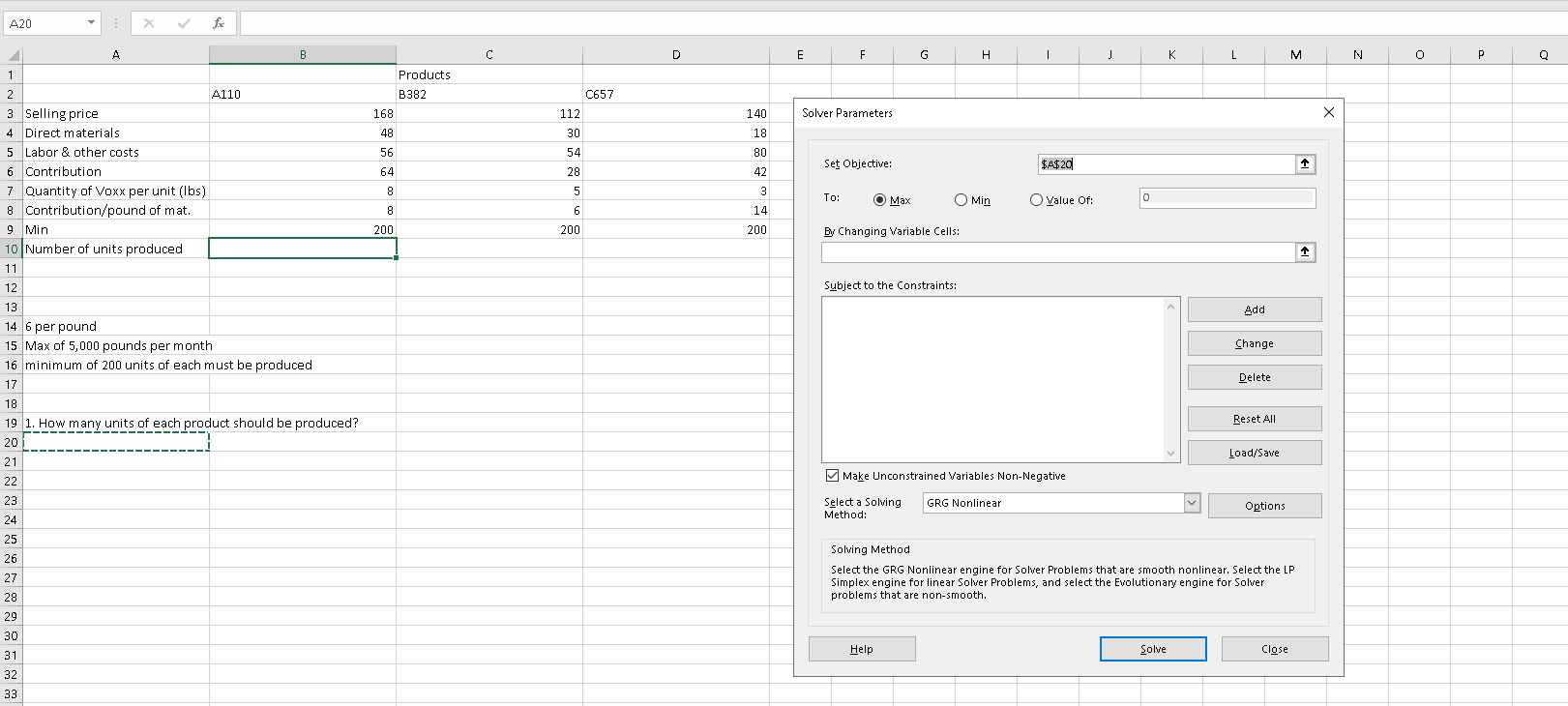This screenshot has width=1568, height=706.
Task: Click the Set Objective range selector icon
Action: [x=1305, y=164]
